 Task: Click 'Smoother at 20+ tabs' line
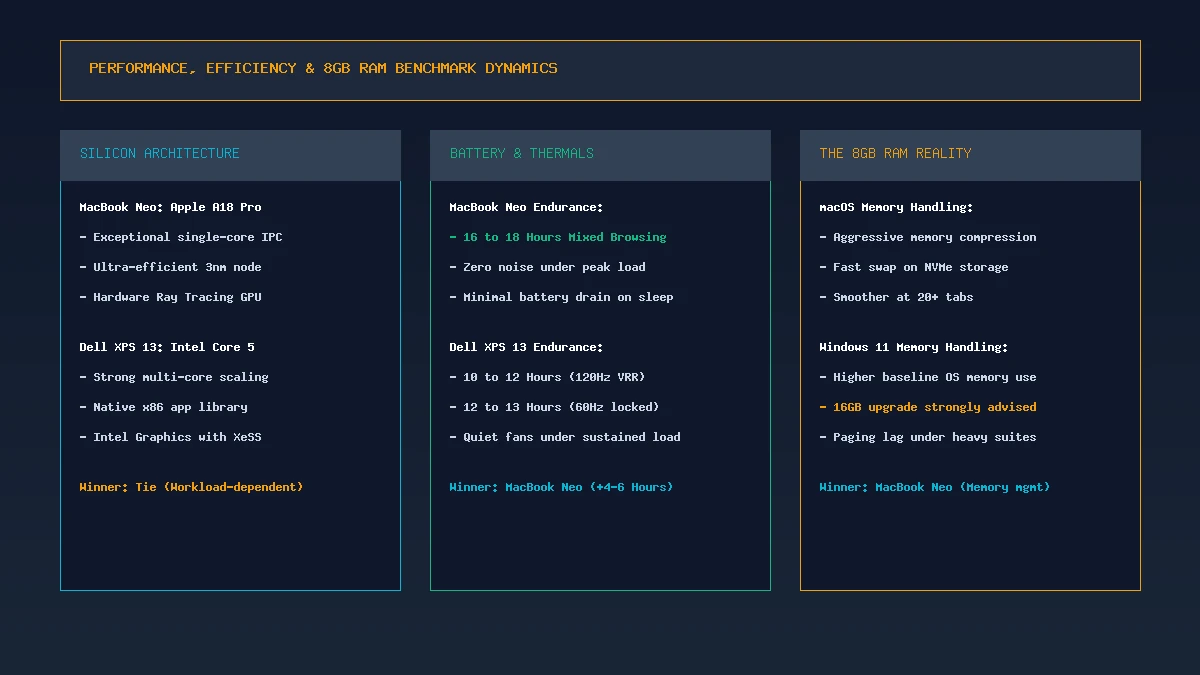pos(896,297)
